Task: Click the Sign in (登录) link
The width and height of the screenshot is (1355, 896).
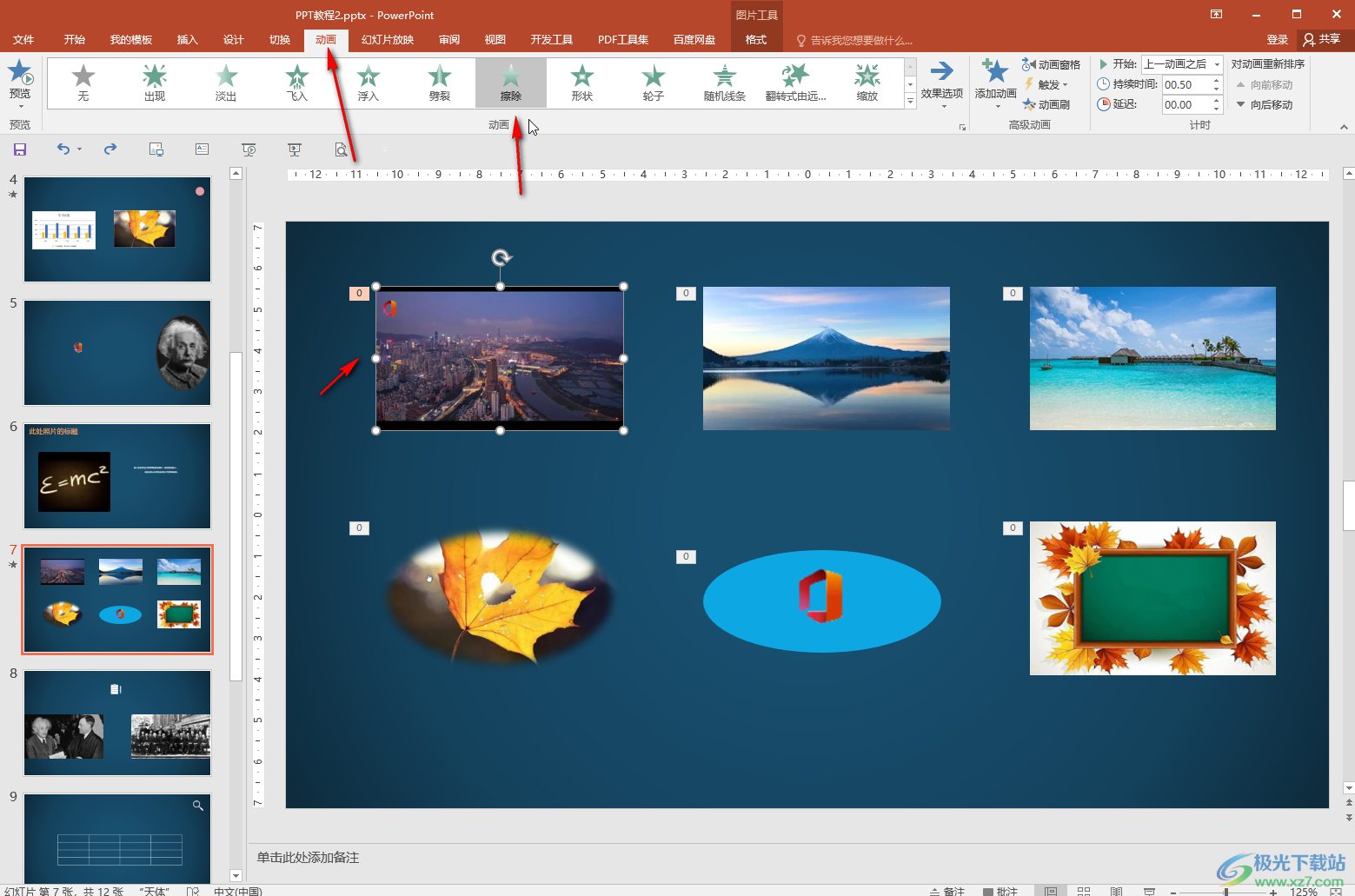Action: (x=1277, y=40)
